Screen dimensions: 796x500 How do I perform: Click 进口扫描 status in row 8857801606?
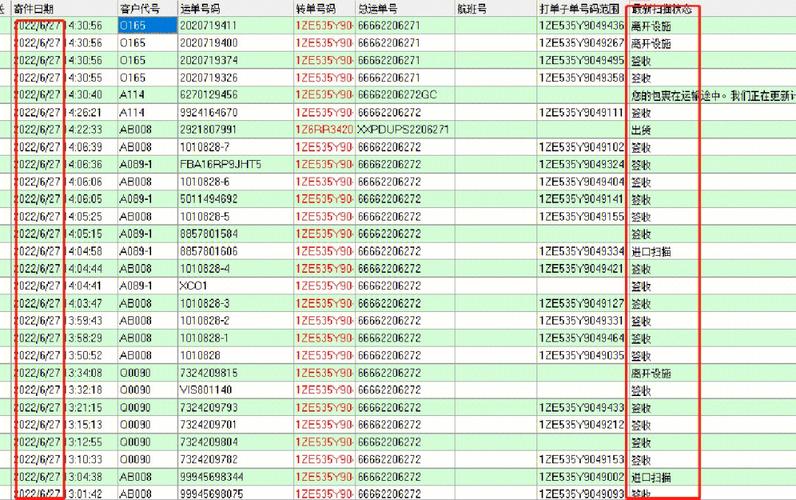coord(651,252)
